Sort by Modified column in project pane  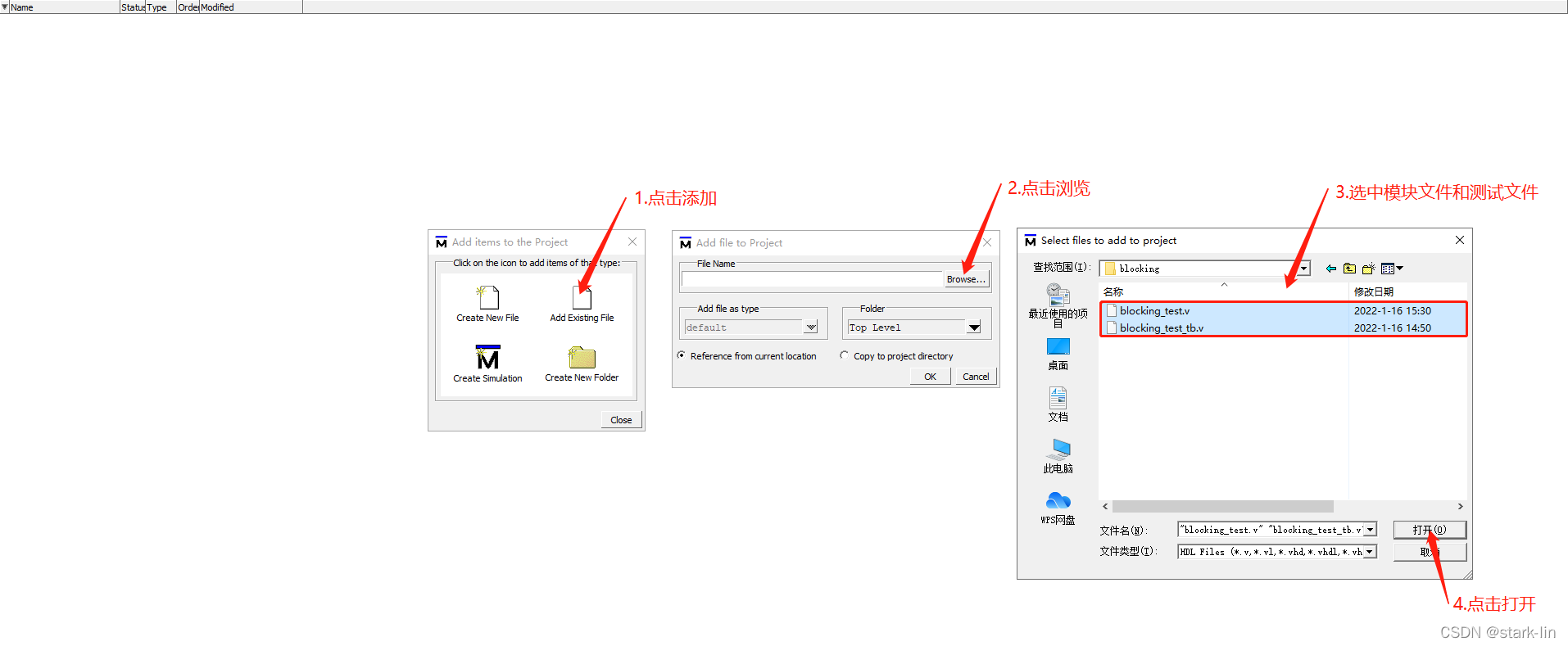click(251, 7)
